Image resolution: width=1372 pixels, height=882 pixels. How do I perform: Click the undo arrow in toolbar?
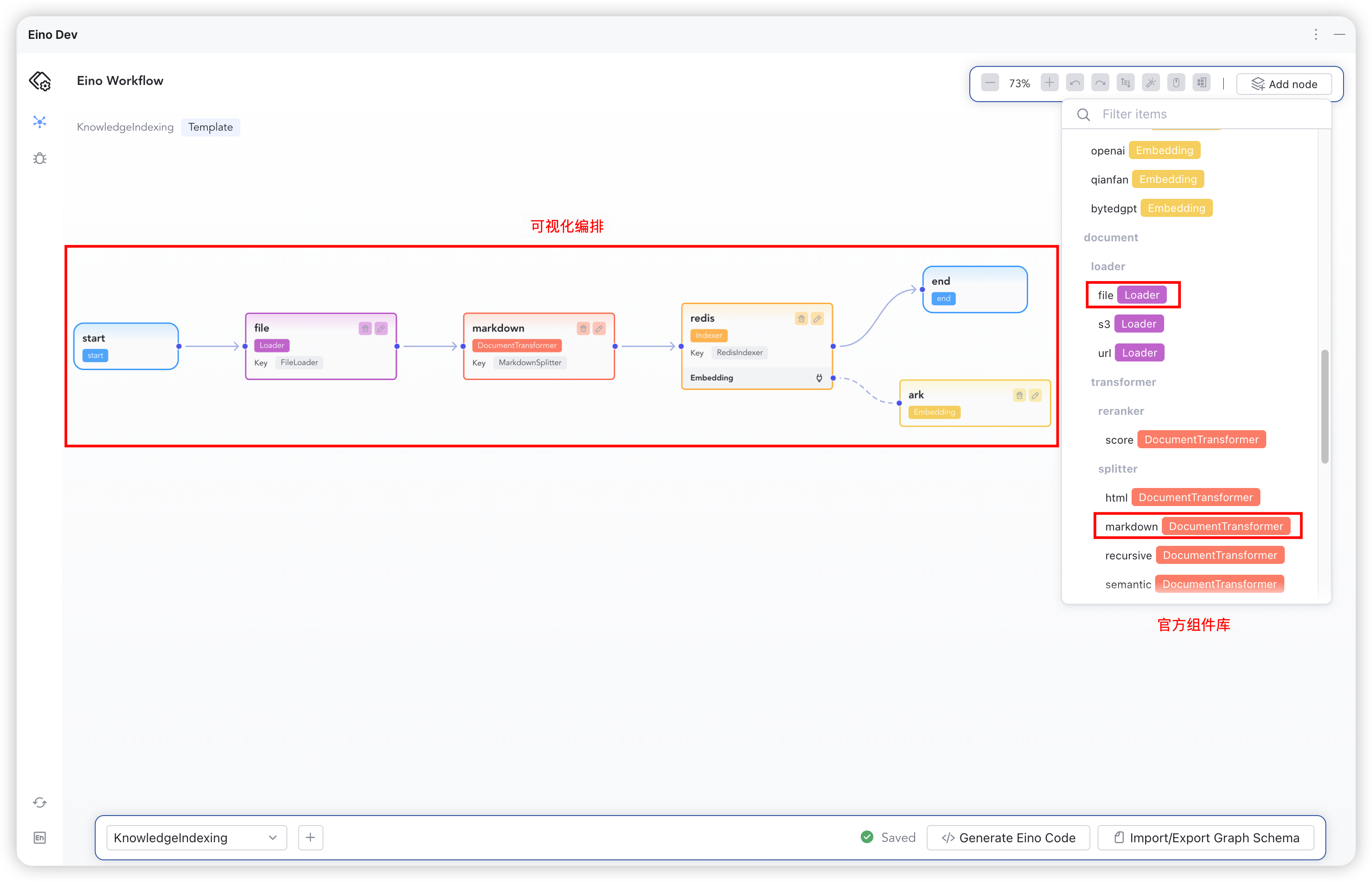pos(1075,83)
